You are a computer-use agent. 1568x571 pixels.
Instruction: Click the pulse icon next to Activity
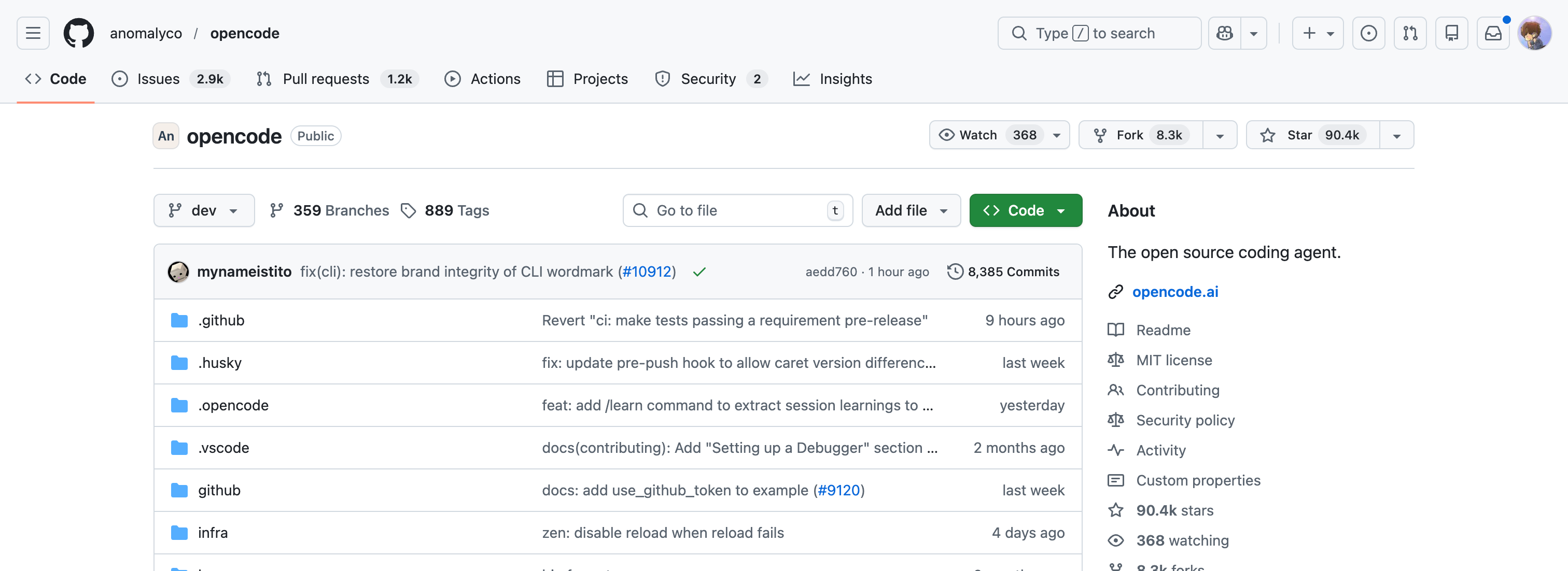click(x=1115, y=451)
